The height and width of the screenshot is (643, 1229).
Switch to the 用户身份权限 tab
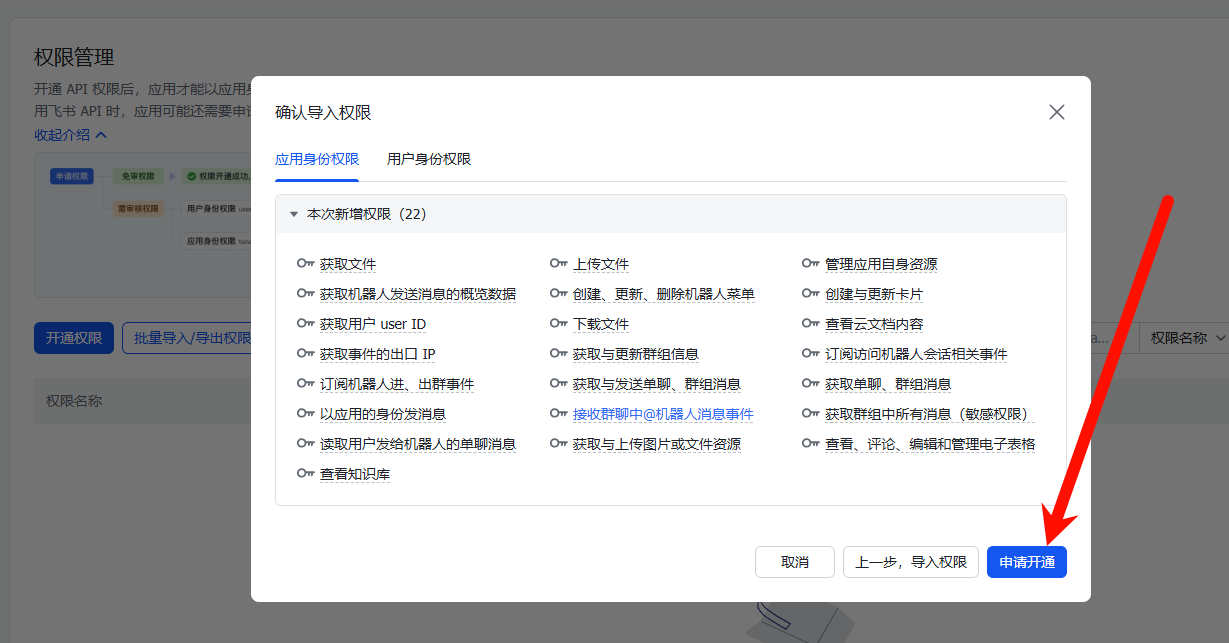(429, 159)
